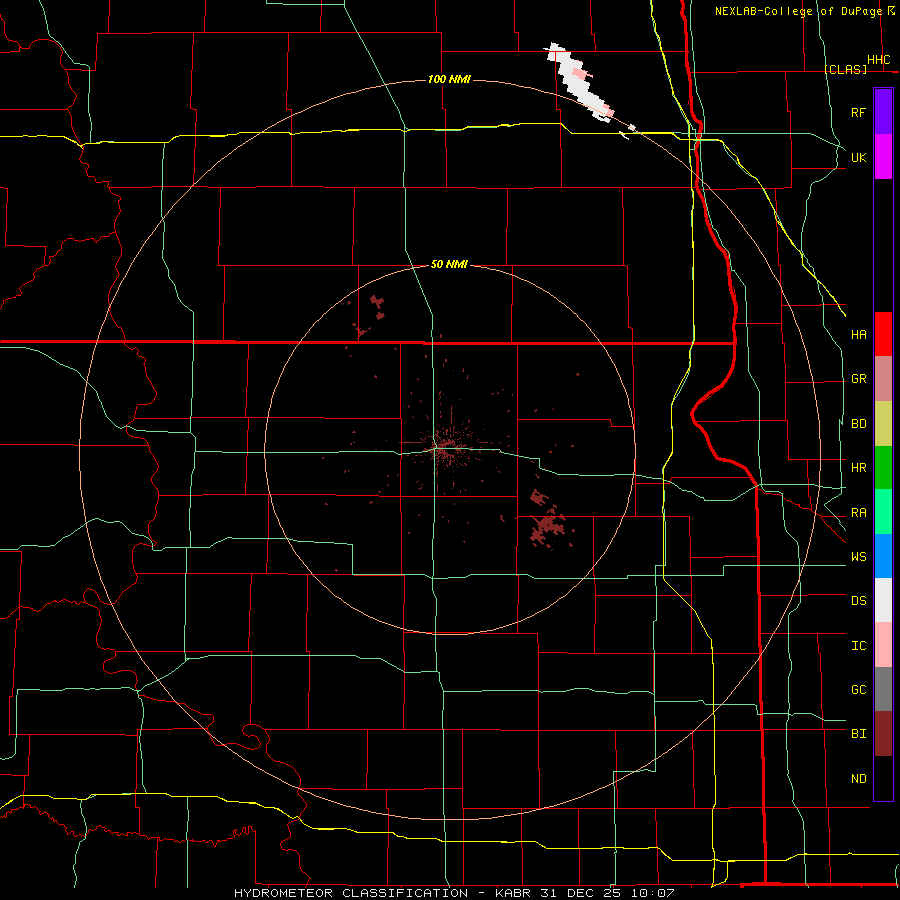Click the ND legend label

(859, 778)
